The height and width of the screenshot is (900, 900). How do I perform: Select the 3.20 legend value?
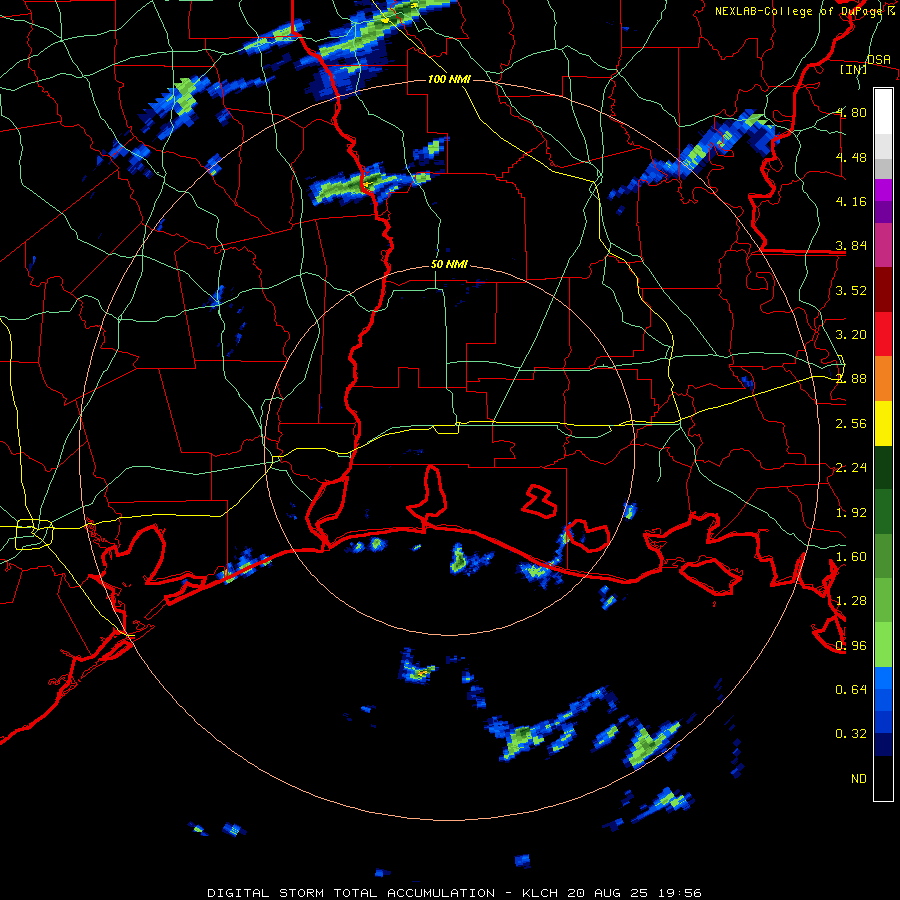coord(852,335)
